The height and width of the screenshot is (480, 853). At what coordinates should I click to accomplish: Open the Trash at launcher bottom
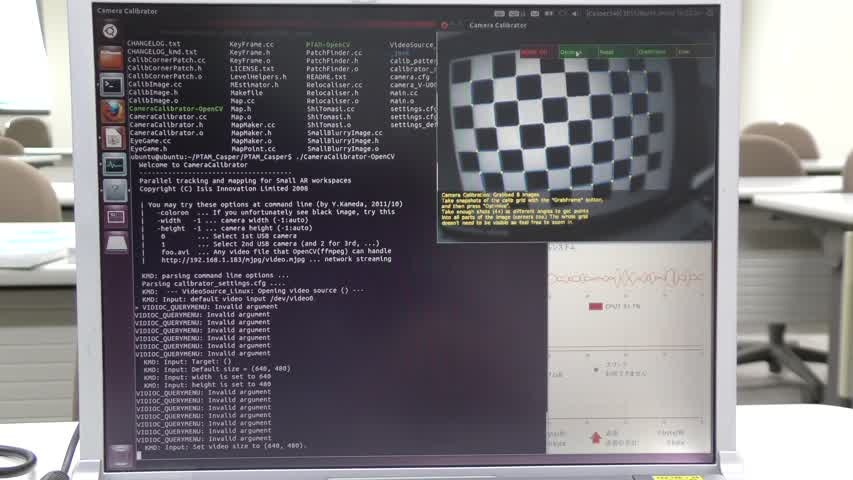120,454
